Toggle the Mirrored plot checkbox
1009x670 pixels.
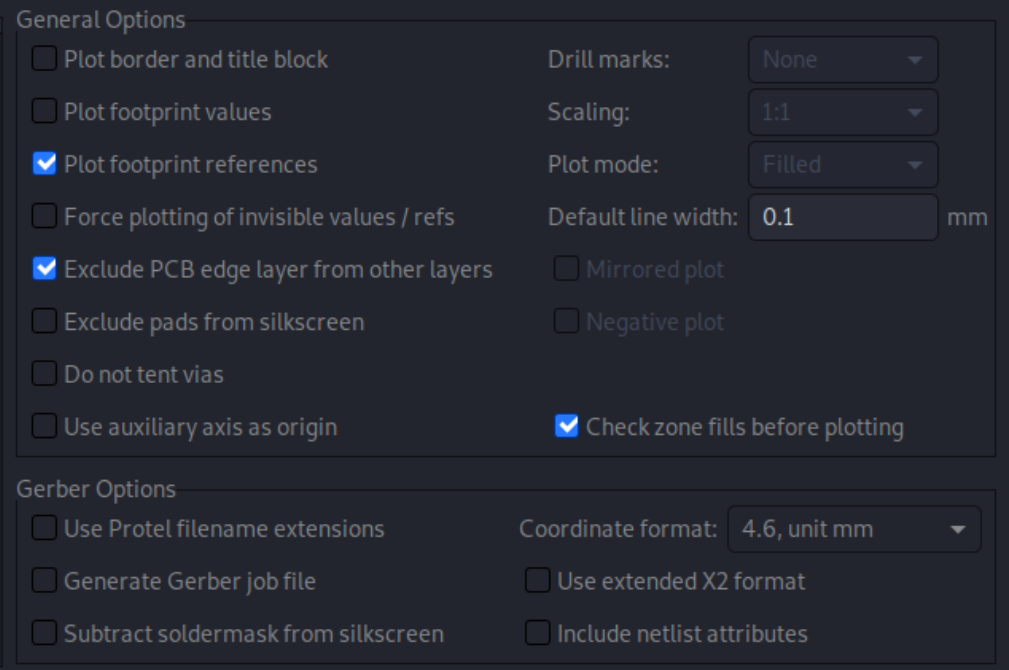click(x=567, y=269)
